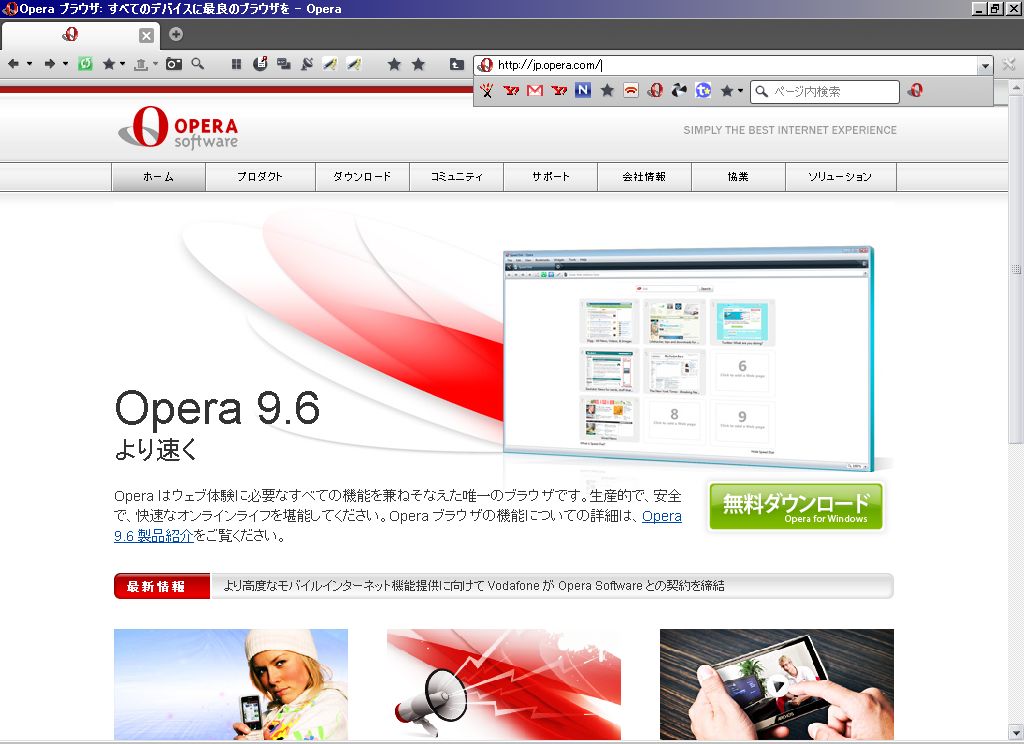Open the closed tabs trash icon
Screen dimensions: 1024x744
[140, 64]
